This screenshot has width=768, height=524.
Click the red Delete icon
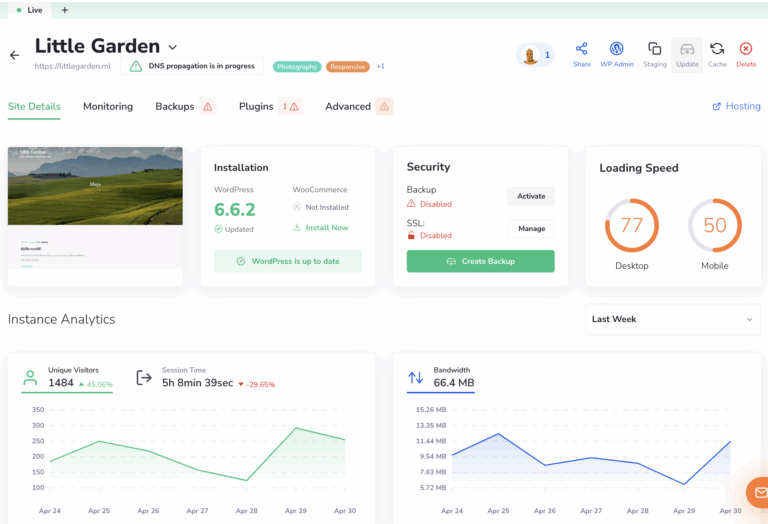pos(745,48)
